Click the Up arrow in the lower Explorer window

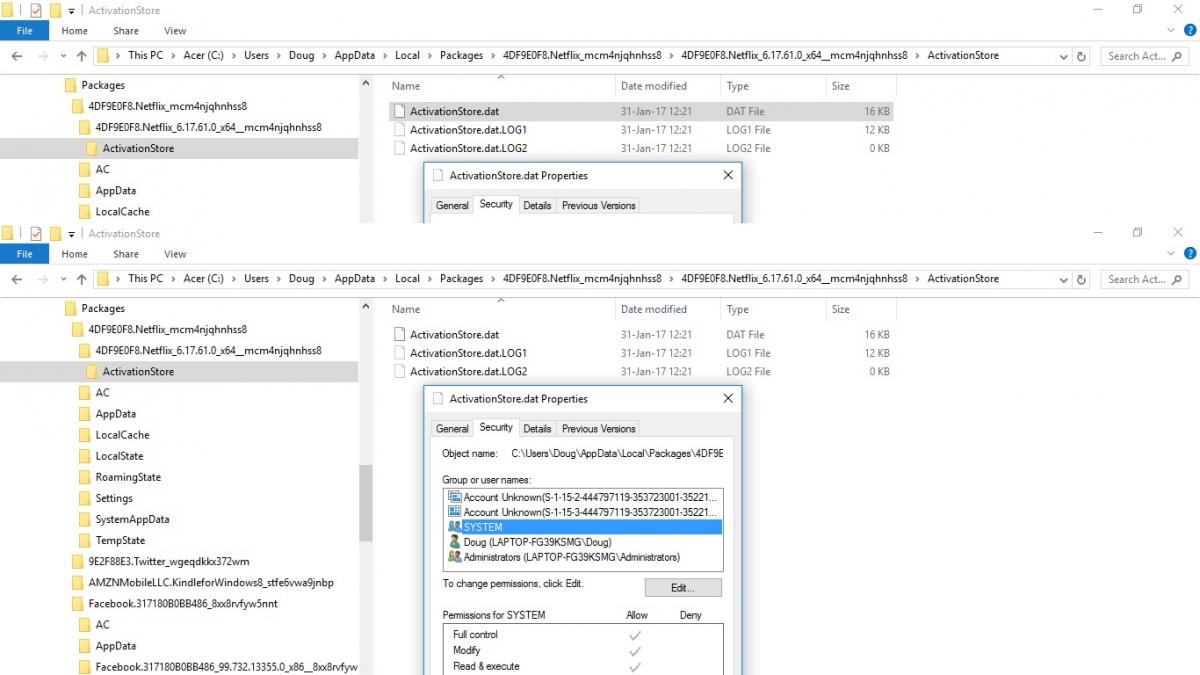coord(80,279)
